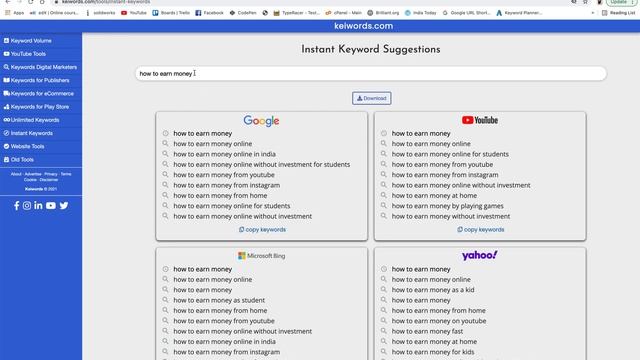Select Bing 'how to earn money online in india'
640x360 pixels.
224,342
